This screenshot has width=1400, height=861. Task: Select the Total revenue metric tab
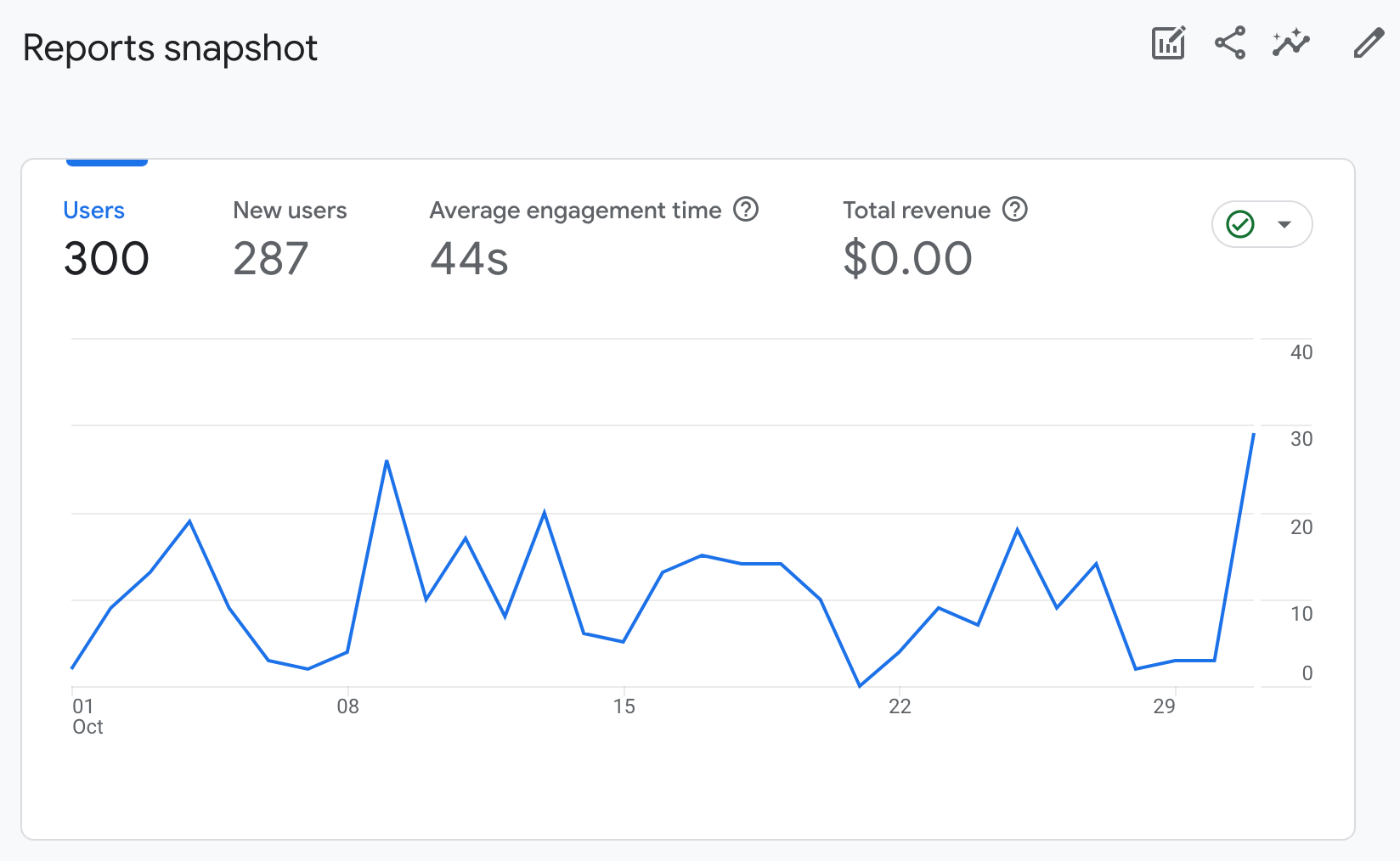(916, 211)
